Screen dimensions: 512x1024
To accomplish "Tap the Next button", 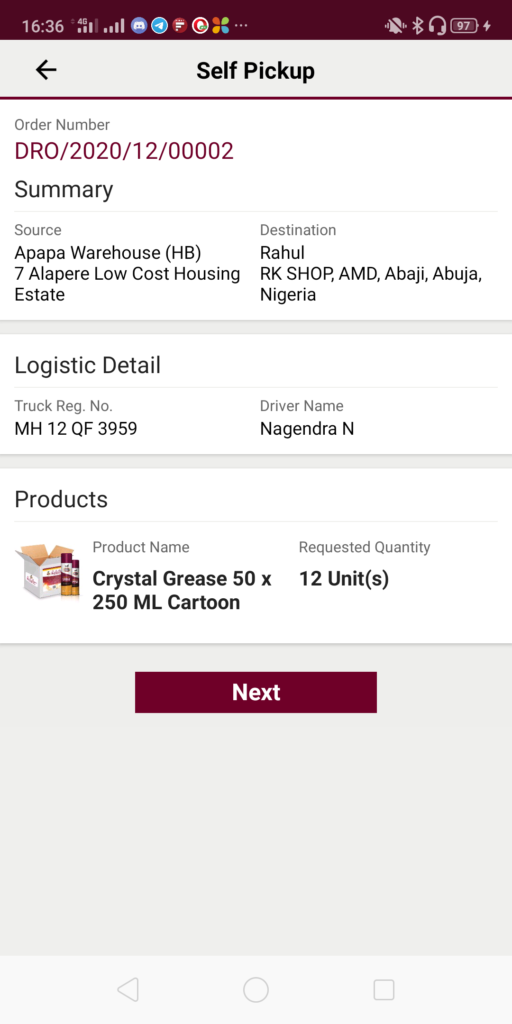I will point(256,692).
